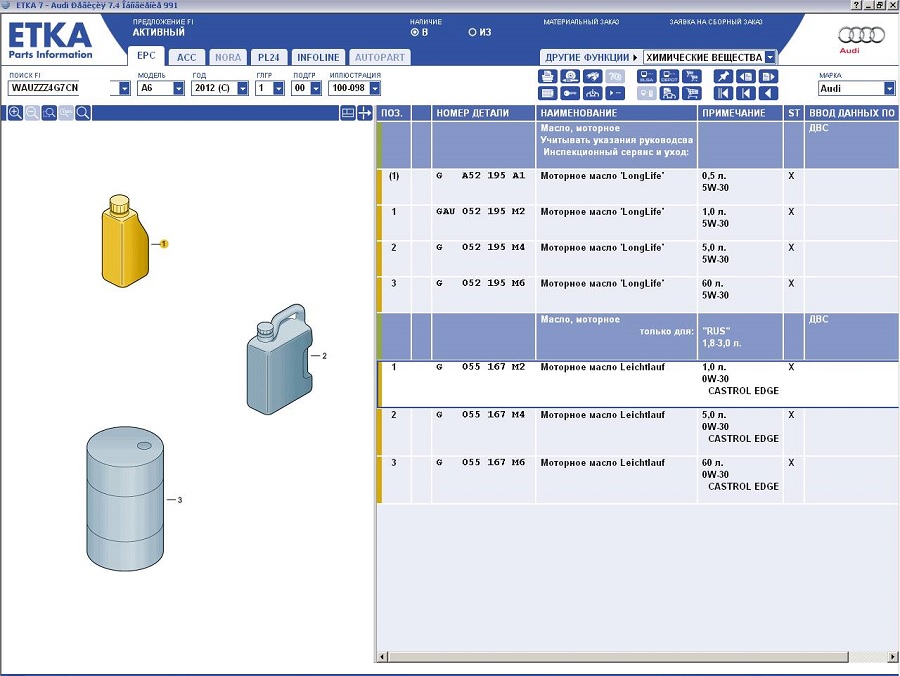Viewport: 900px width, 676px height.
Task: Click the ПРИМЕЧАНИЕ column header
Action: [740, 113]
